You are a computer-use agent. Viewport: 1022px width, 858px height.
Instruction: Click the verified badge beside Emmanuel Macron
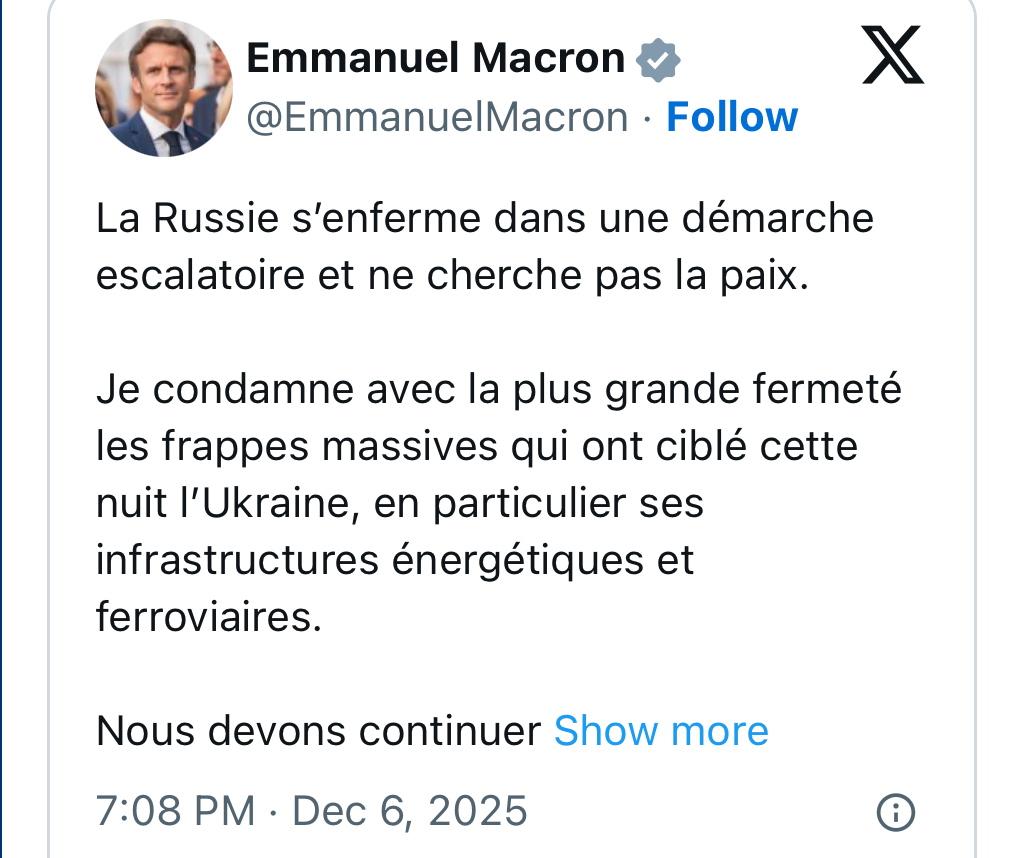point(659,60)
